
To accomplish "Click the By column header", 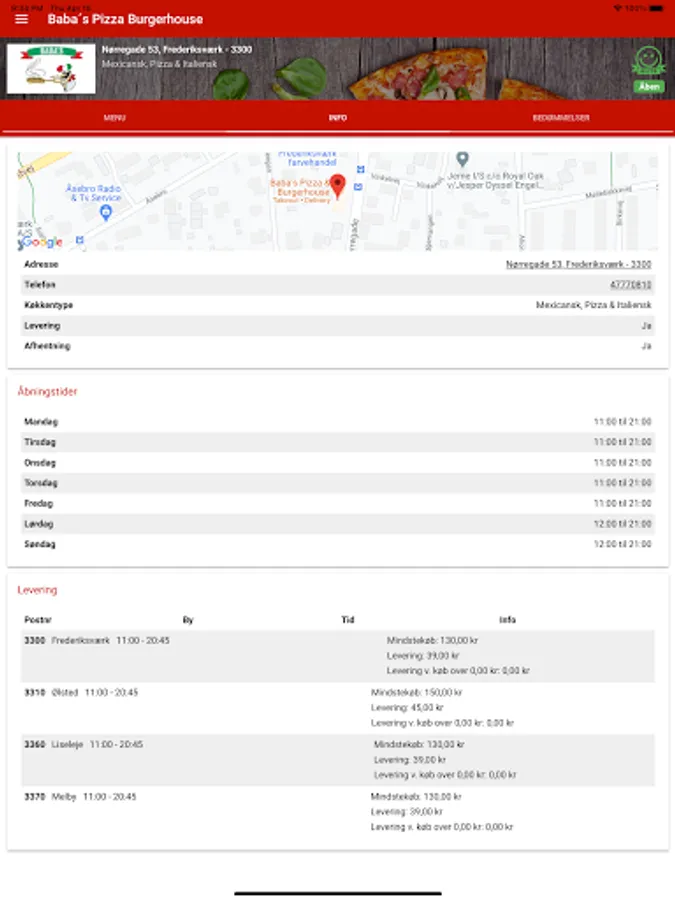I will coord(188,620).
